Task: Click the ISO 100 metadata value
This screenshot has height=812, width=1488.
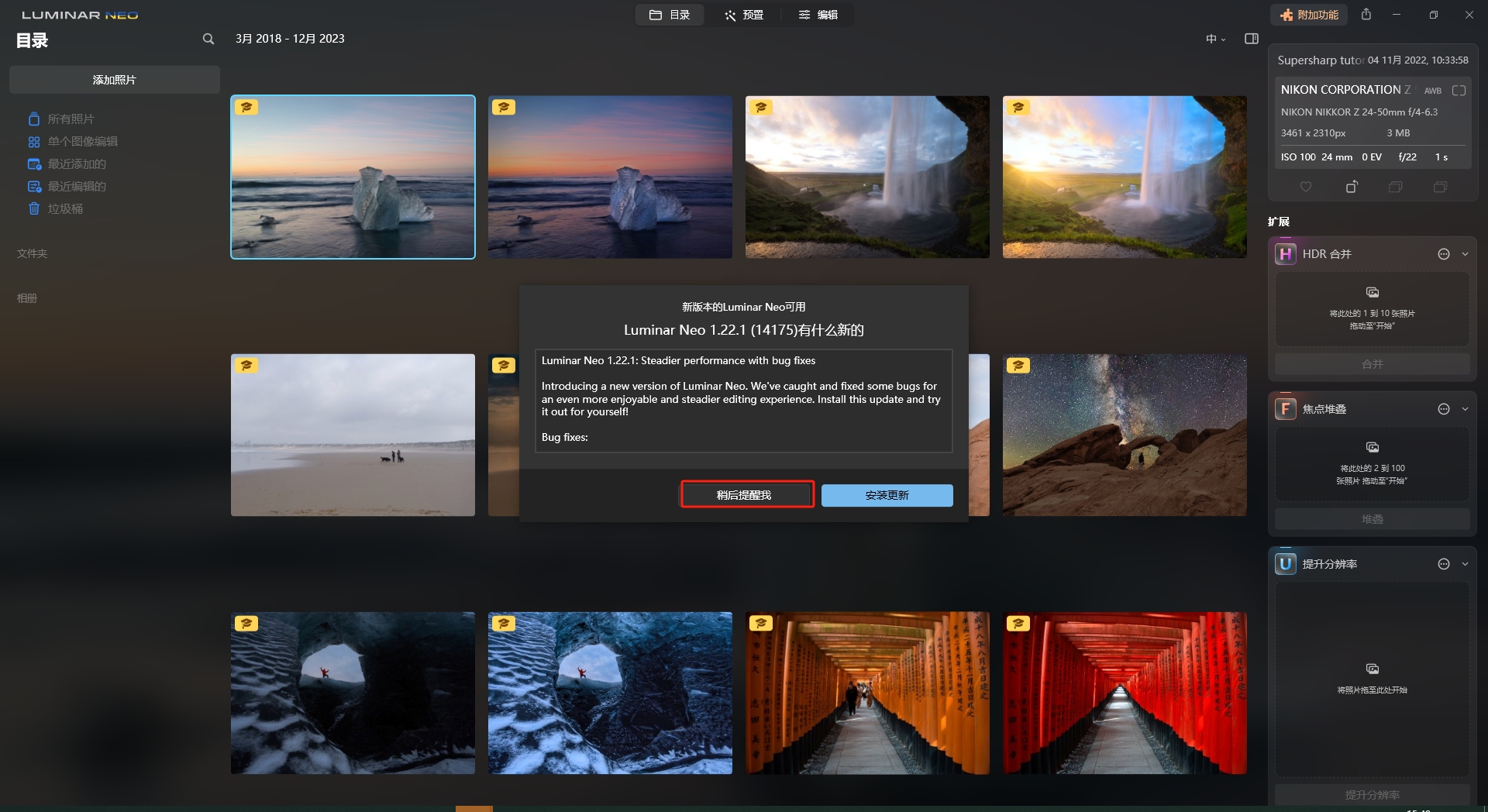Action: (1298, 157)
